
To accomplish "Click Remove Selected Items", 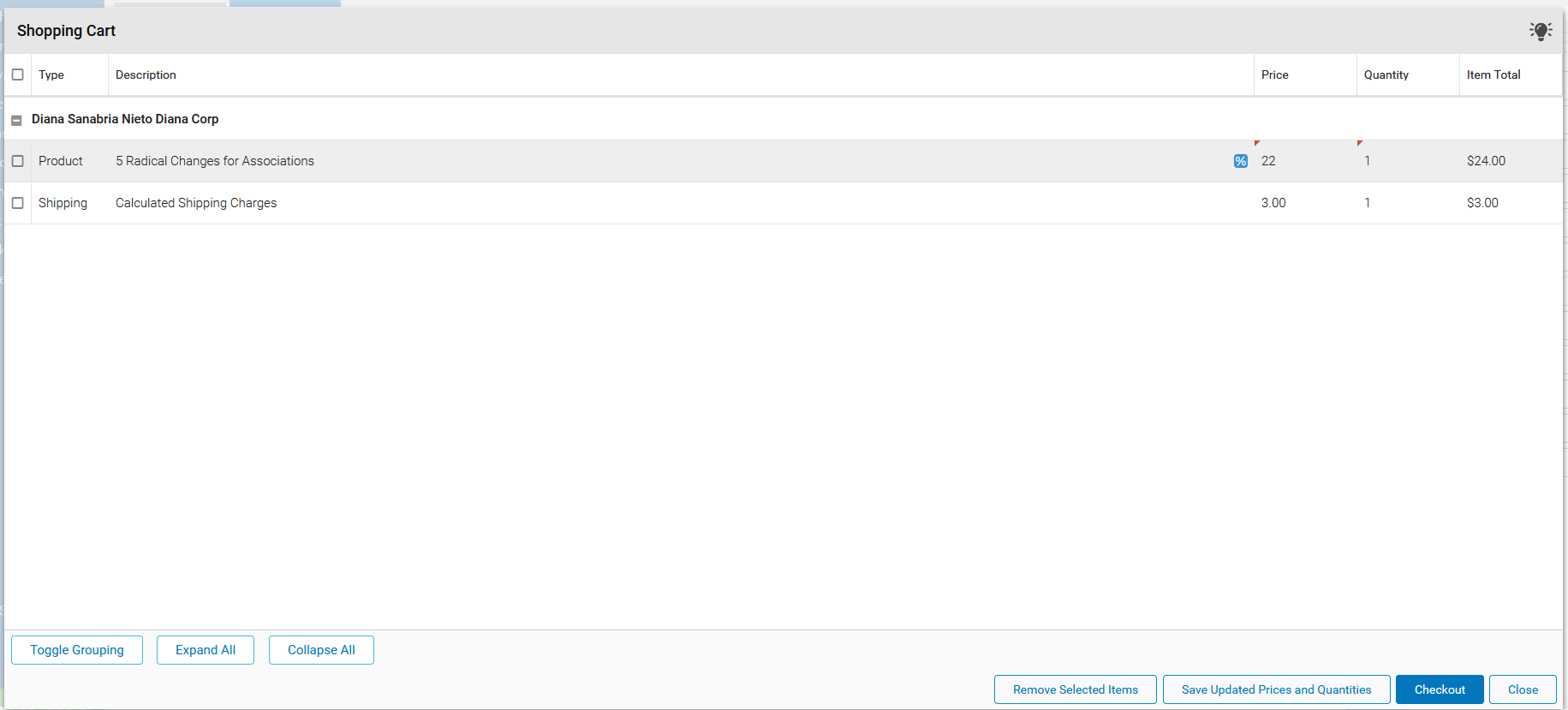I will [1076, 689].
